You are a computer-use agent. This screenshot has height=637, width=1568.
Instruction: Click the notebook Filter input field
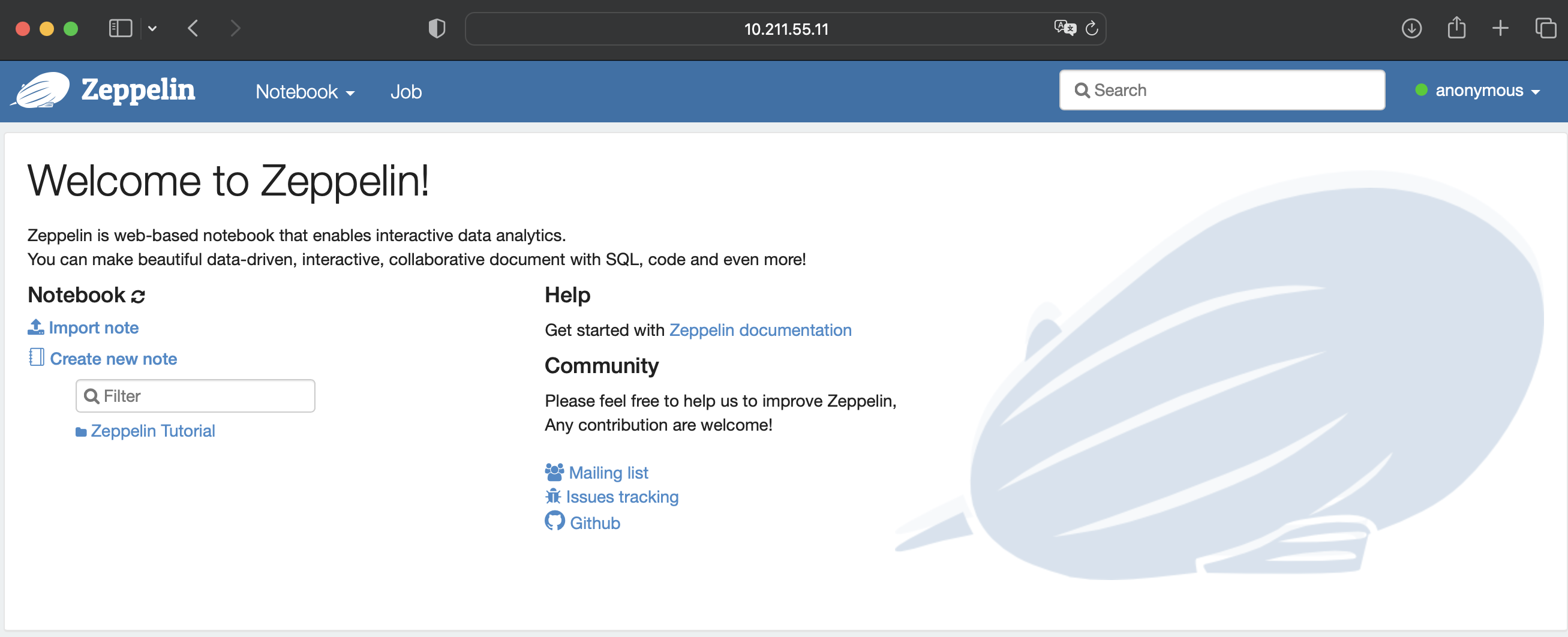(x=196, y=396)
